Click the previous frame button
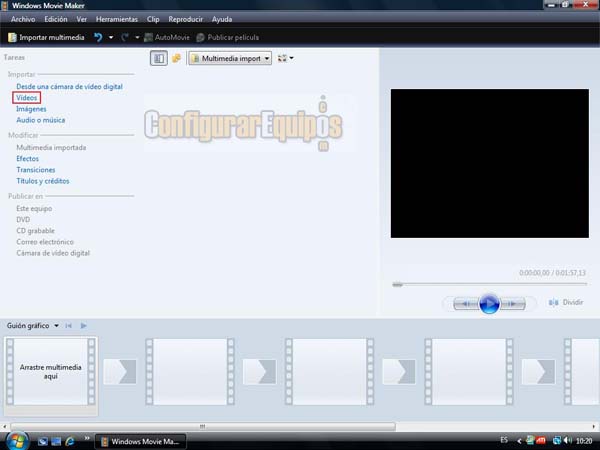Viewport: 600px width, 450px height. tap(466, 304)
